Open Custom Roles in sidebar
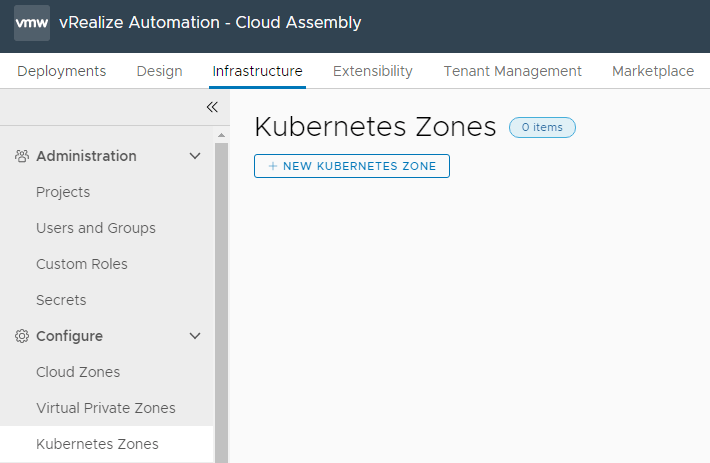This screenshot has width=710, height=463. coord(82,264)
